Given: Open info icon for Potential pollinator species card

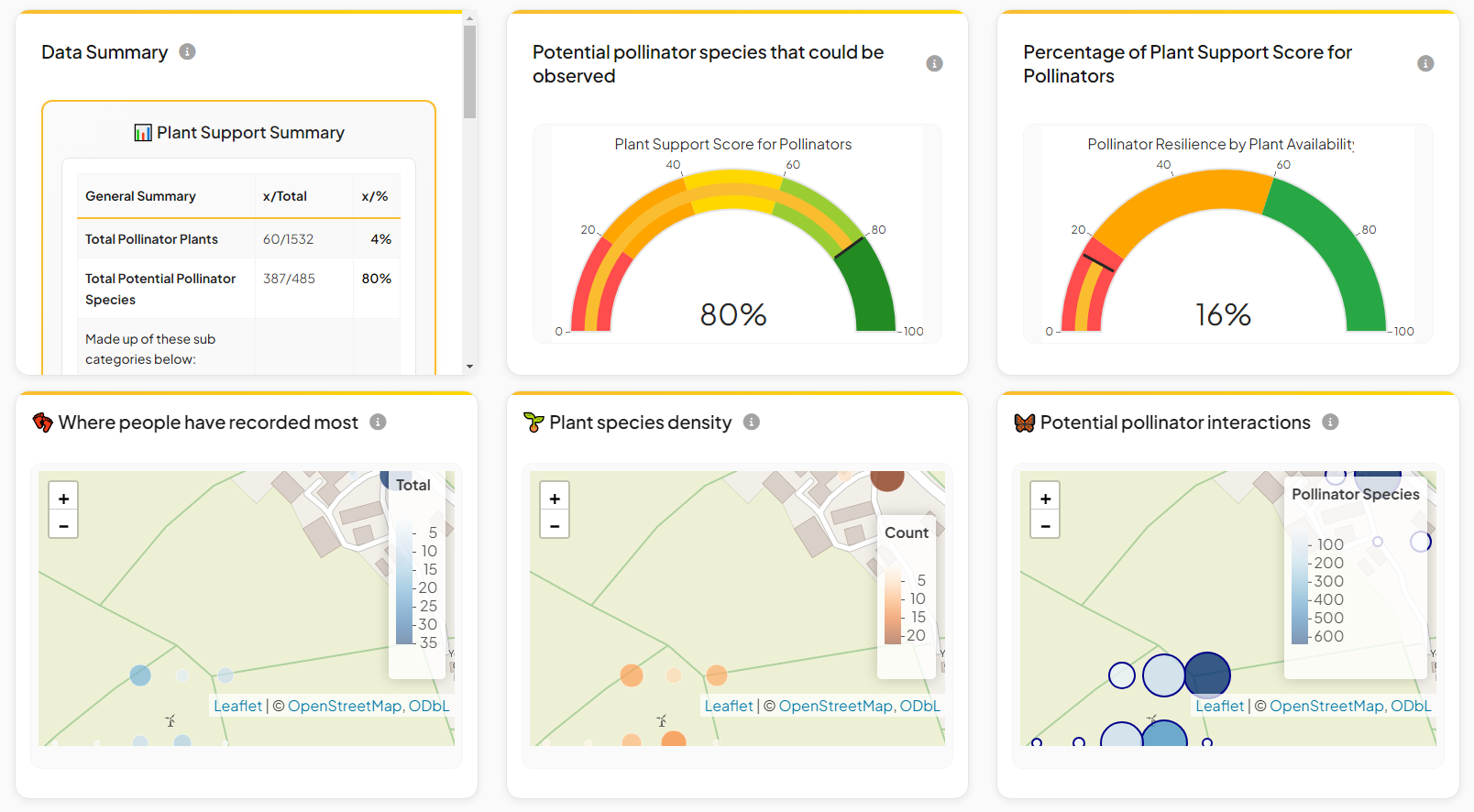Looking at the screenshot, I should click(934, 63).
